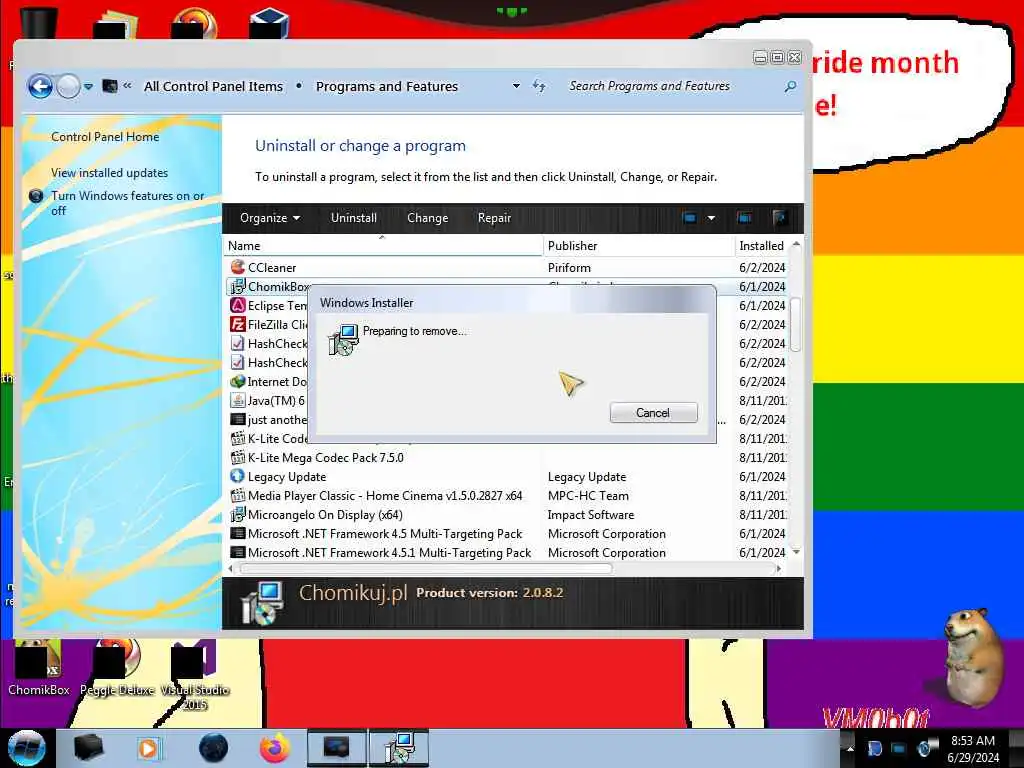Open Turn Windows features on or off

[127, 203]
